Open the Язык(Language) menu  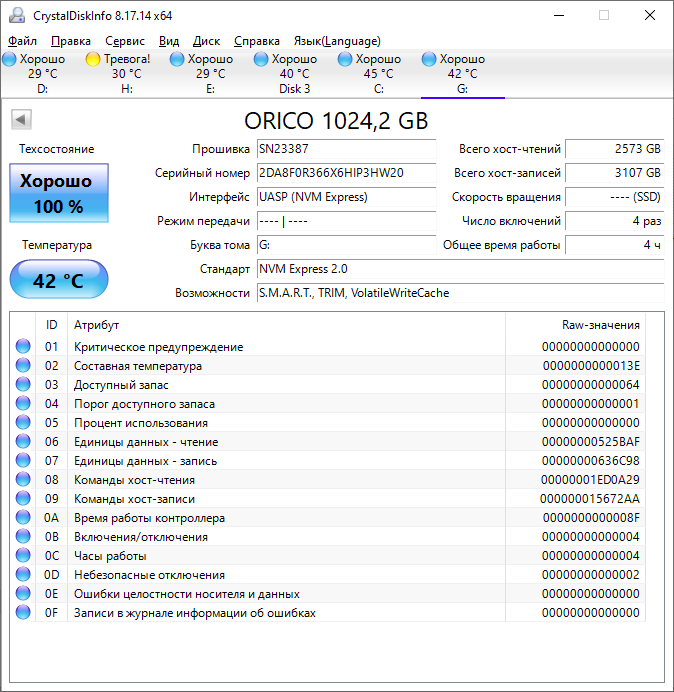[337, 41]
